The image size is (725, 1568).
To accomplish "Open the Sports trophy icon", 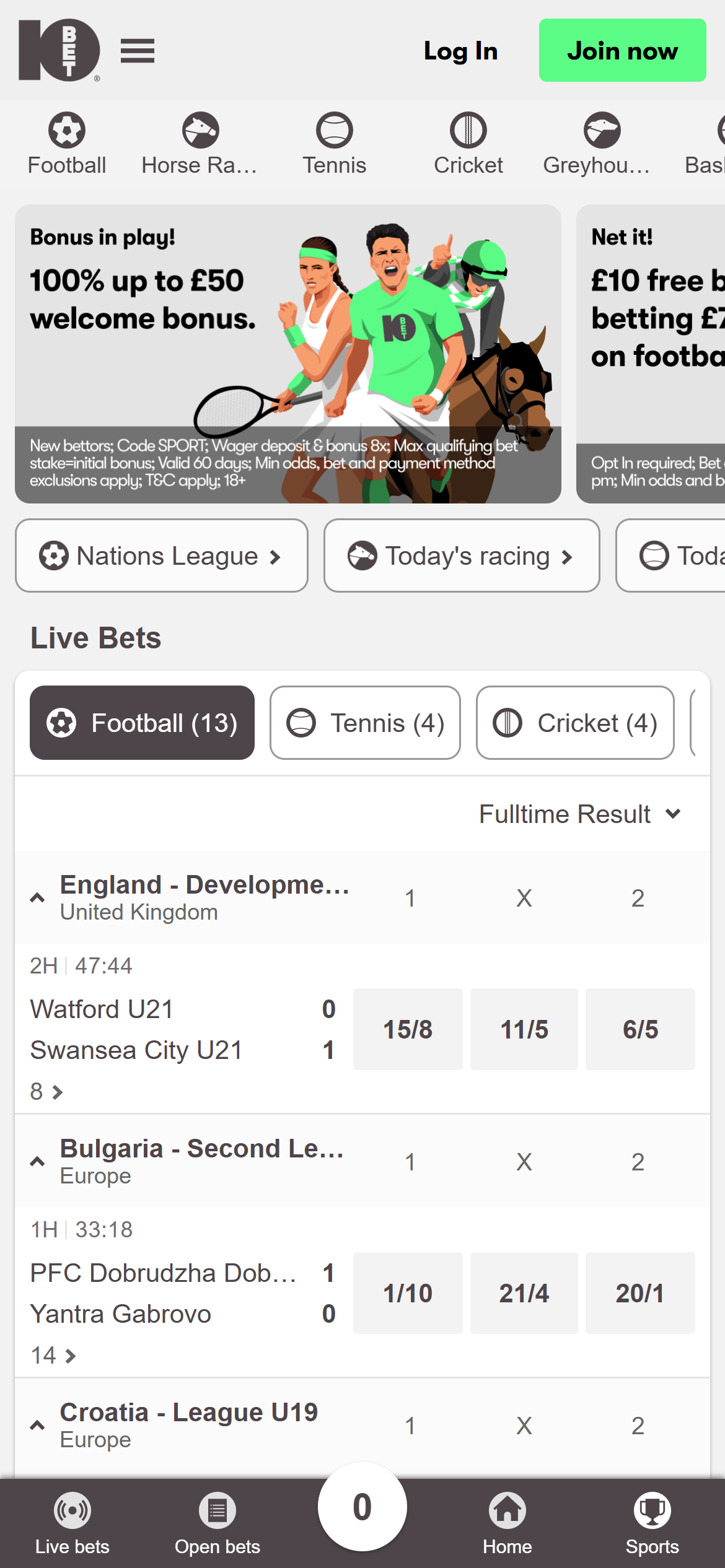I will (652, 1511).
